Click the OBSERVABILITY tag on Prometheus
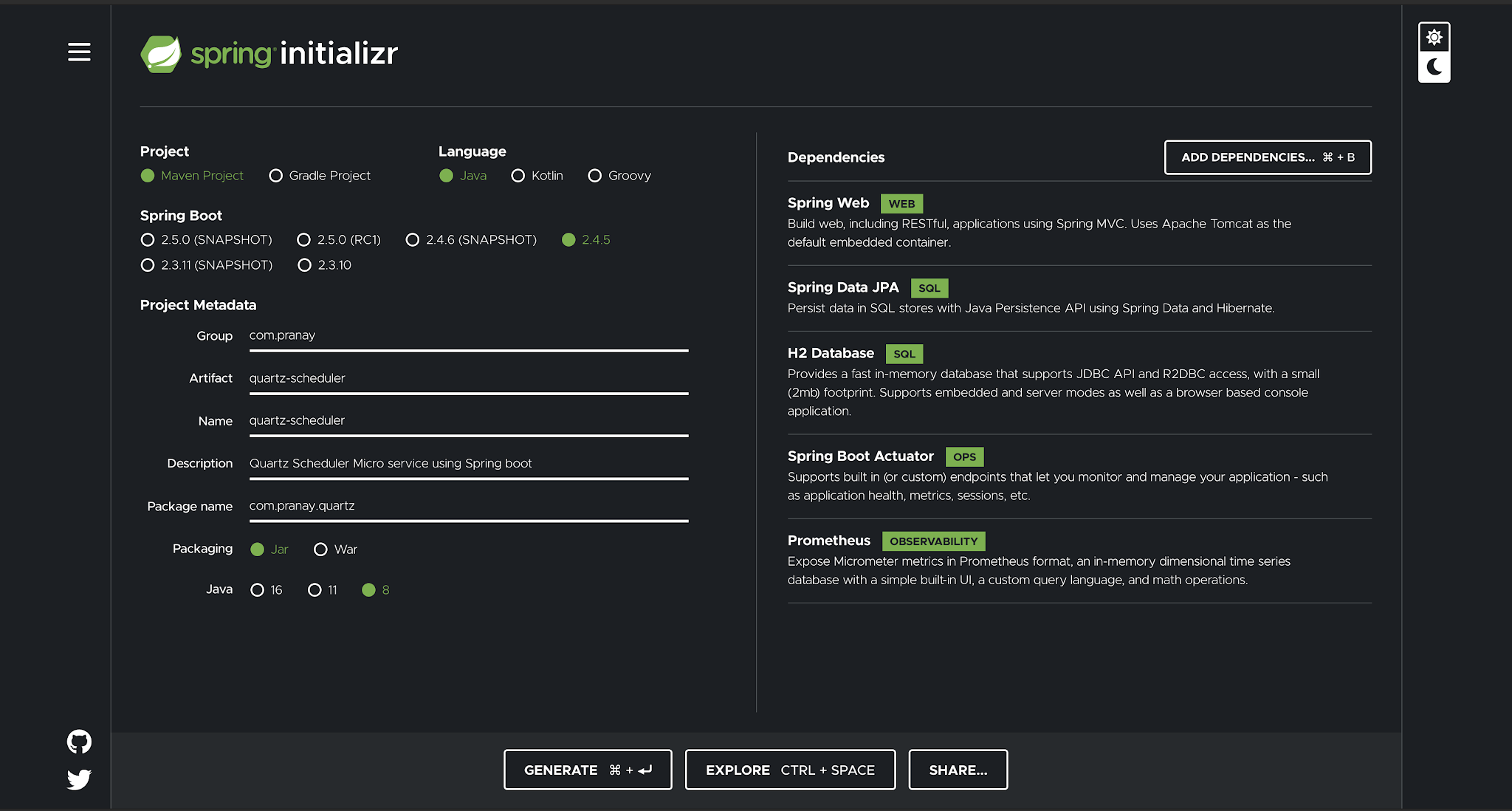 coord(932,540)
